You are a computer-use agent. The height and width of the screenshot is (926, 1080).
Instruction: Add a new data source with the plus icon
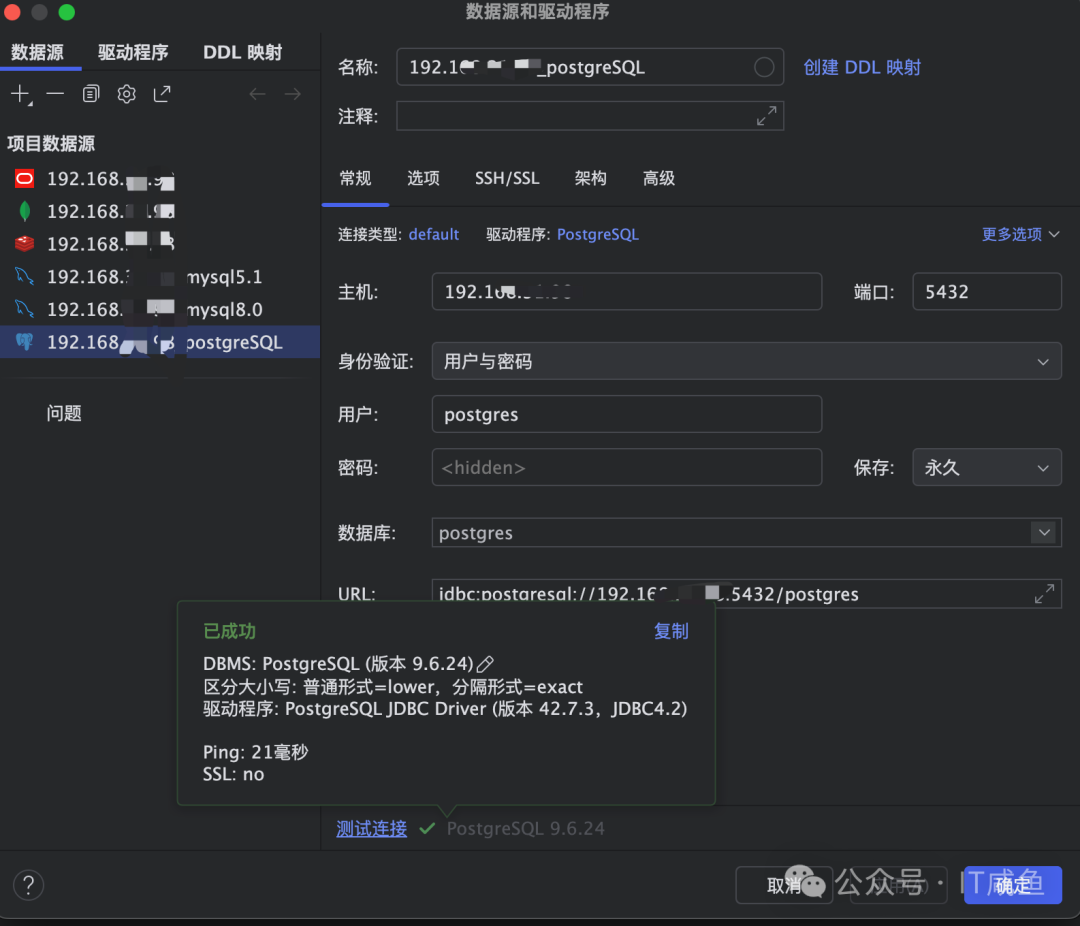point(20,93)
